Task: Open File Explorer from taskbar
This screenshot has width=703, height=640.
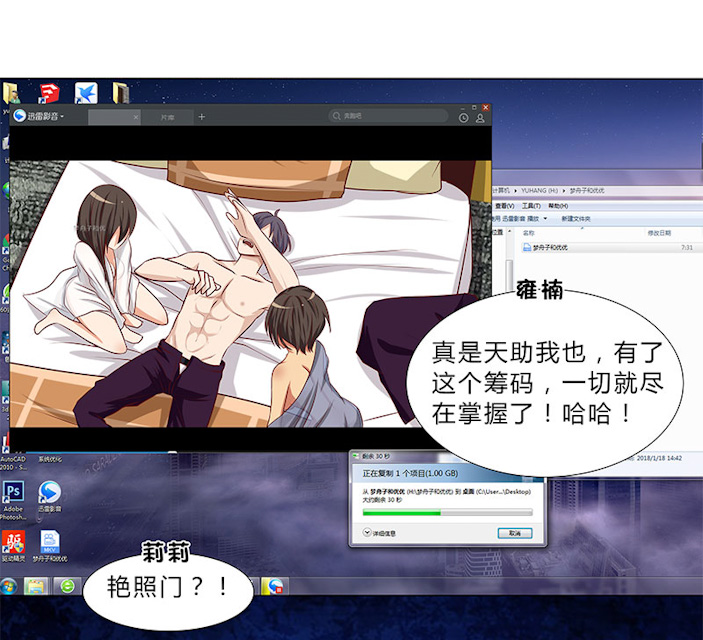Action: click(35, 587)
